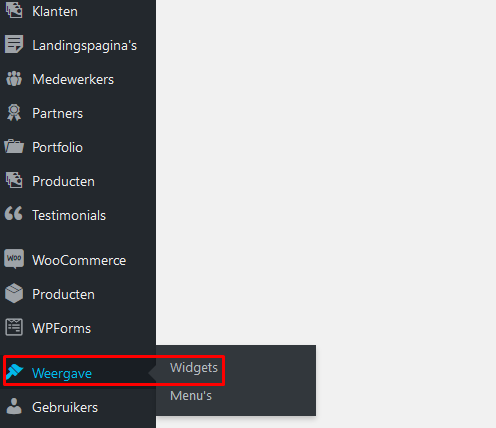
Task: Click the Testimonials quote mark icon
Action: 14,213
